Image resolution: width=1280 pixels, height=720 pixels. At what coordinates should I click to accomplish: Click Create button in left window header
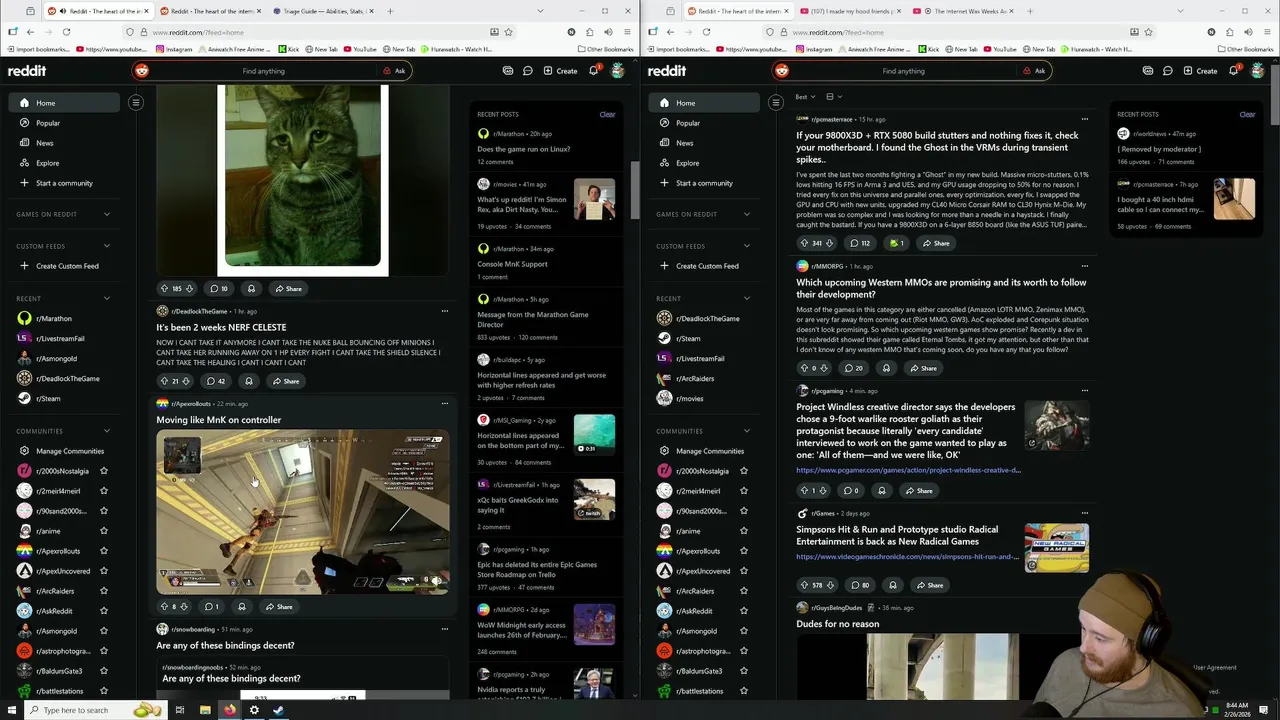[560, 71]
